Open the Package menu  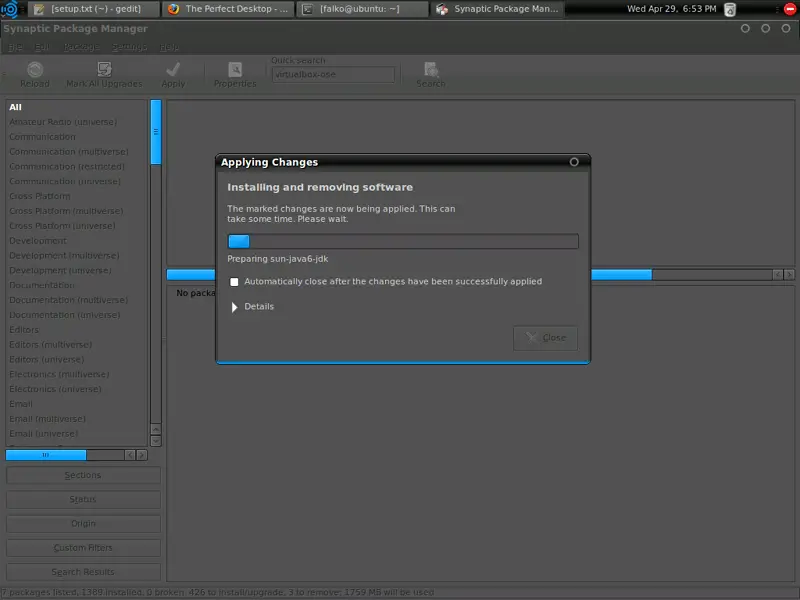pos(81,47)
